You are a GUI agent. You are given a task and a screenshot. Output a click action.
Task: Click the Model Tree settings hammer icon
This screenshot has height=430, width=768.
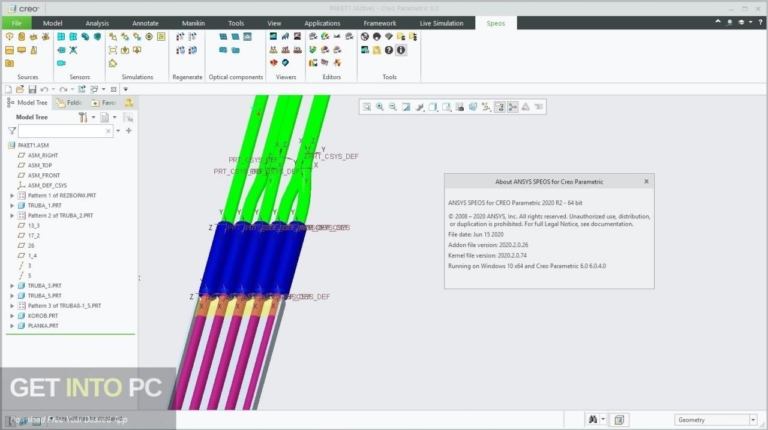point(83,117)
